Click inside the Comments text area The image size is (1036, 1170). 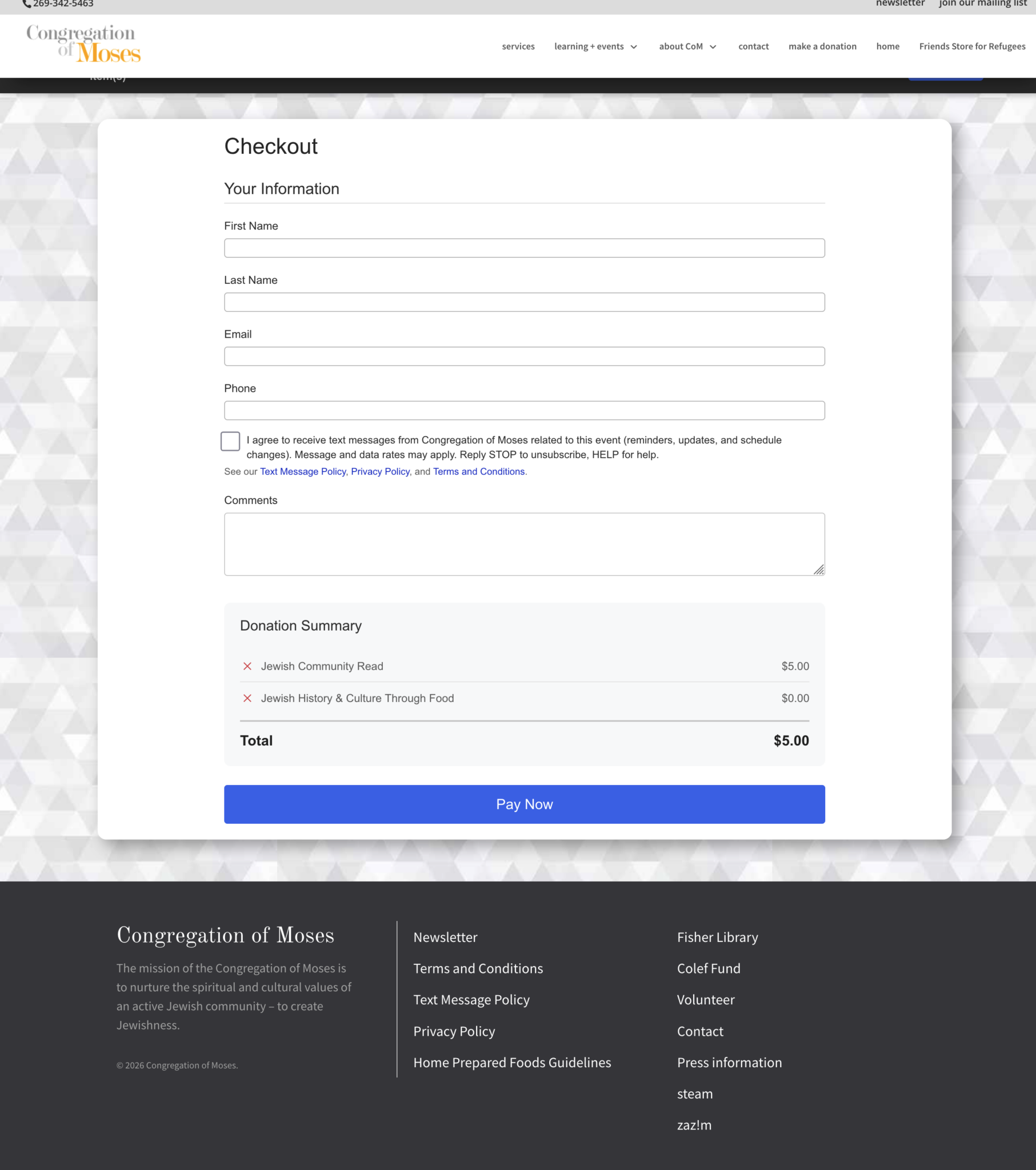point(524,544)
